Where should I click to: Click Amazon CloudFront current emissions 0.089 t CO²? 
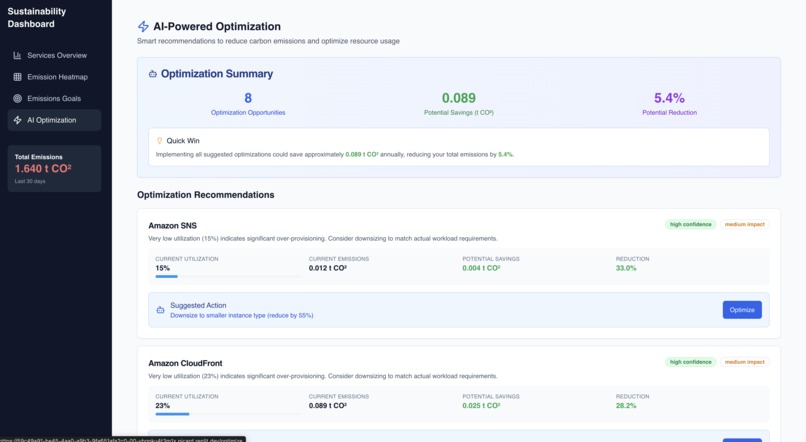point(328,406)
